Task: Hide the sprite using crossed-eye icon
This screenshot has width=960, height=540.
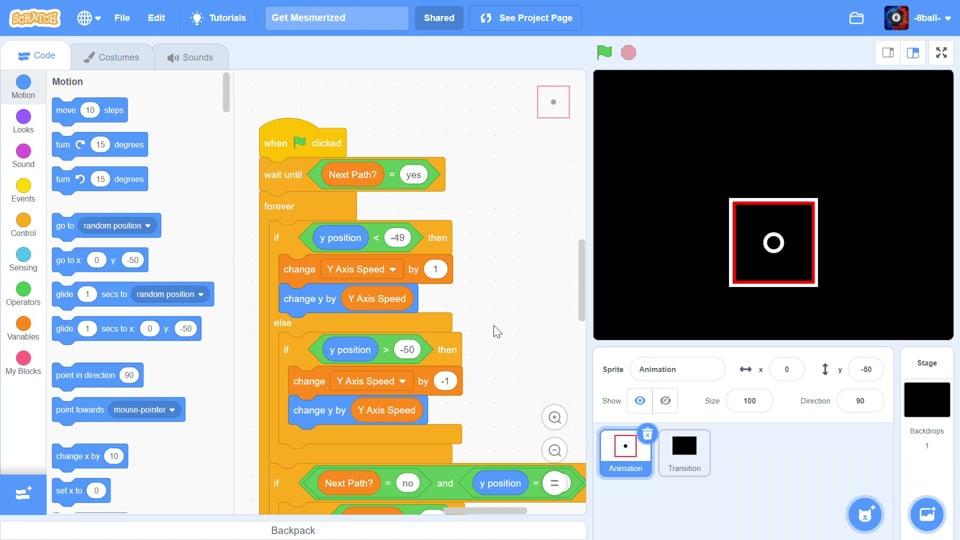Action: coord(665,400)
